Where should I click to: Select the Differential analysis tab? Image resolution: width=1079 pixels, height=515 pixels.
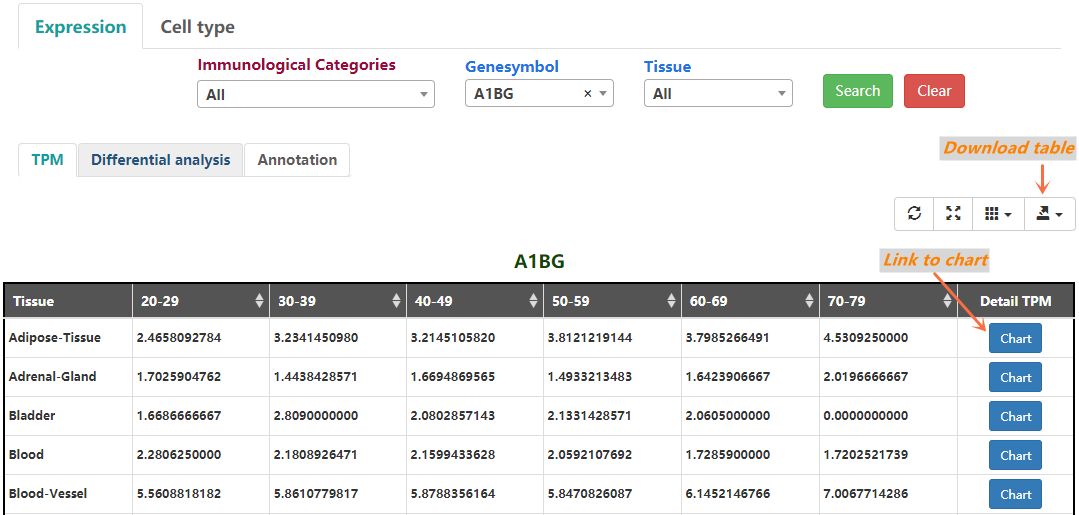coord(160,160)
